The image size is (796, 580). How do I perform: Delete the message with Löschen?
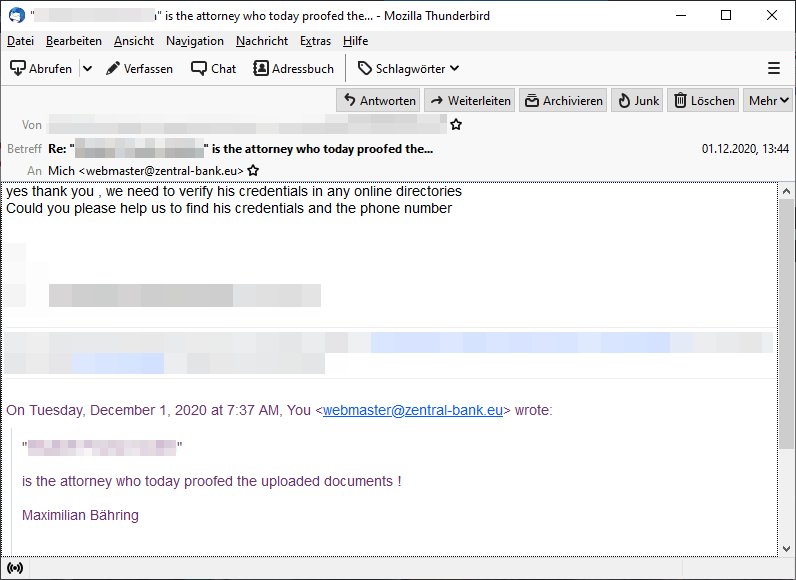point(704,100)
